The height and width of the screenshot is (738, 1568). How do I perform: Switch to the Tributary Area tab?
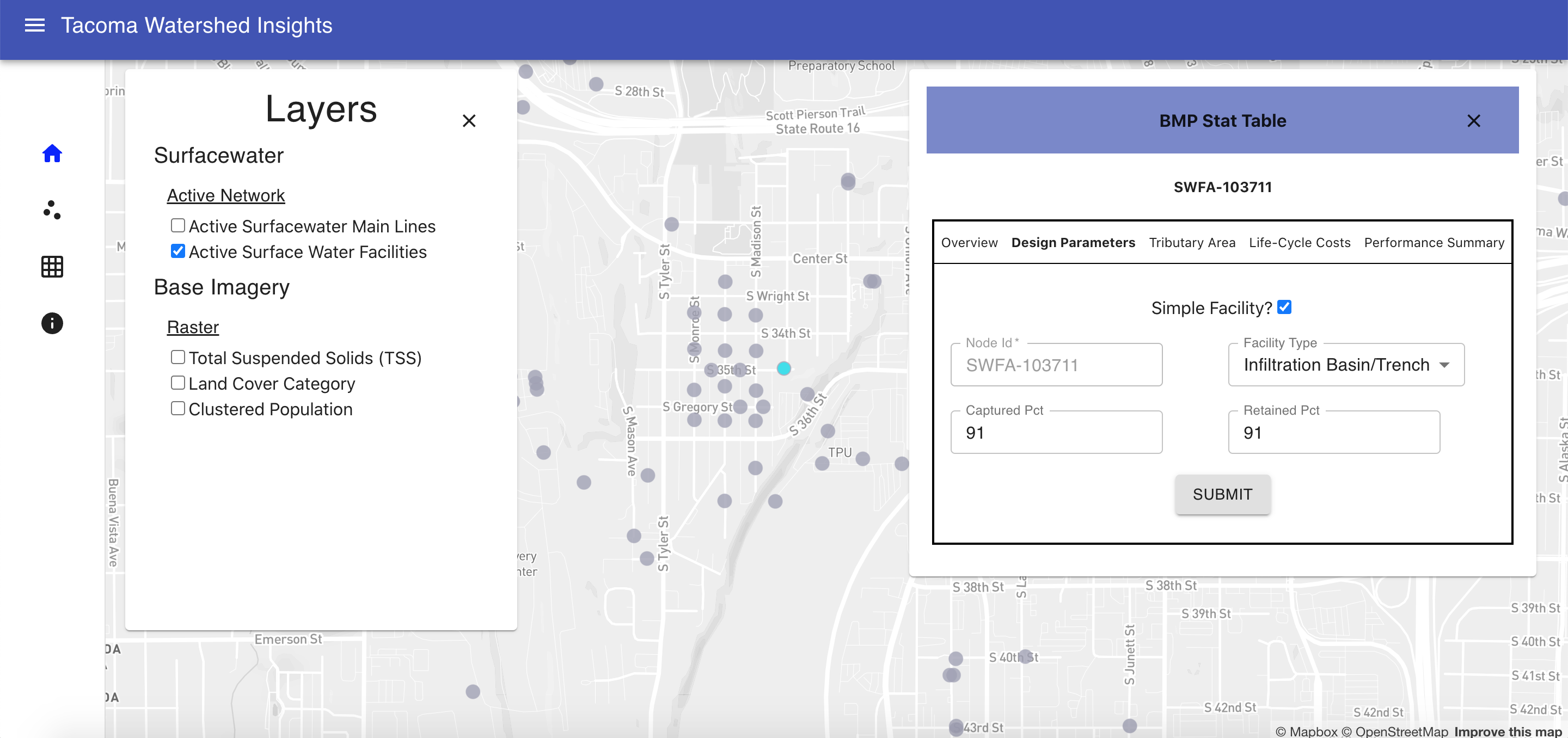(1191, 243)
